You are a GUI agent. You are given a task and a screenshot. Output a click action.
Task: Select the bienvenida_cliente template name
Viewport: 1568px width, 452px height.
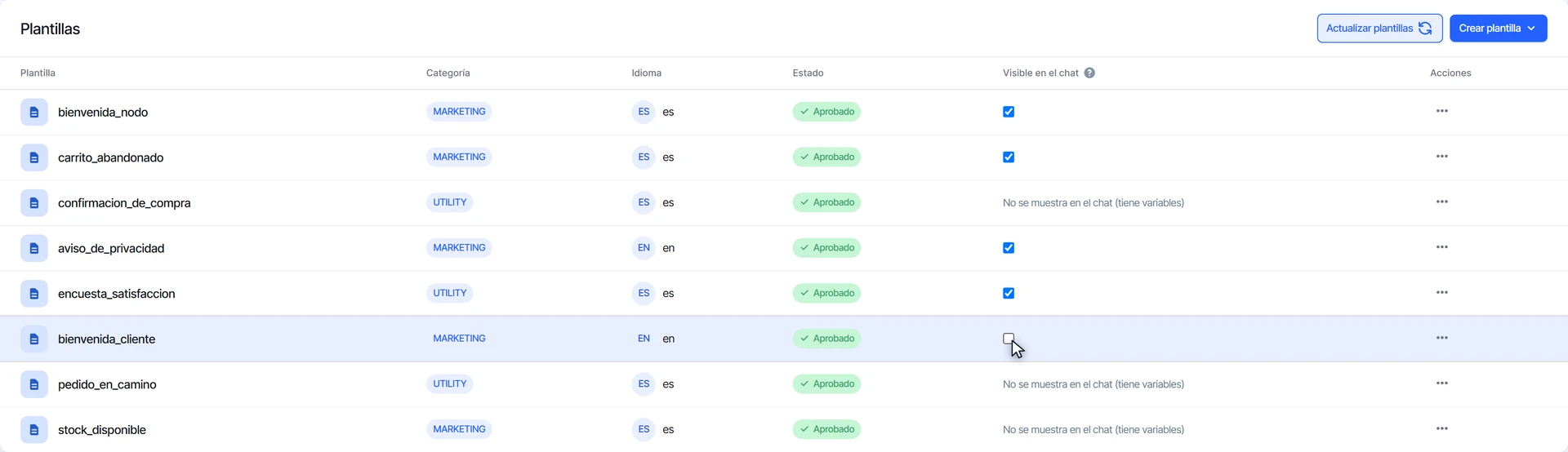(106, 339)
